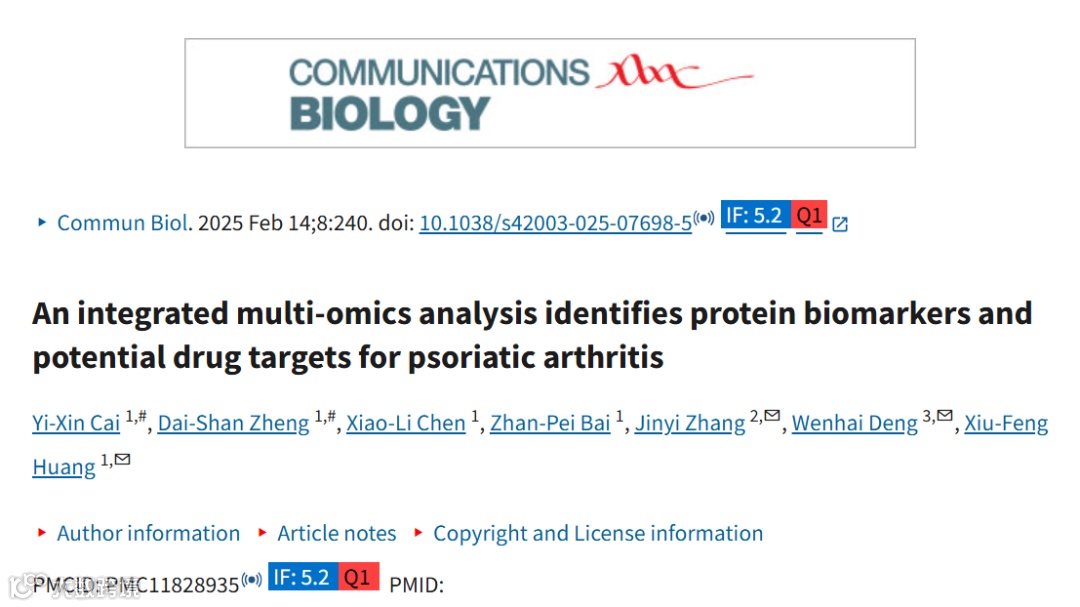
Task: Click the envelope icon after Xiu-Feng Huang
Action: point(123,459)
